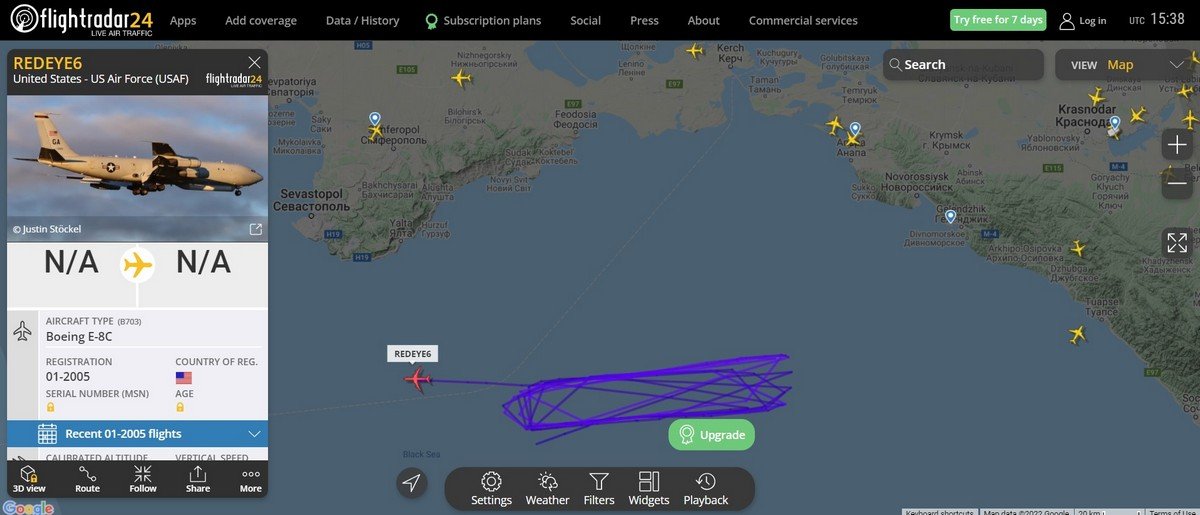The image size is (1200, 515).
Task: Show the Route of REDEYE6
Action: [87, 479]
